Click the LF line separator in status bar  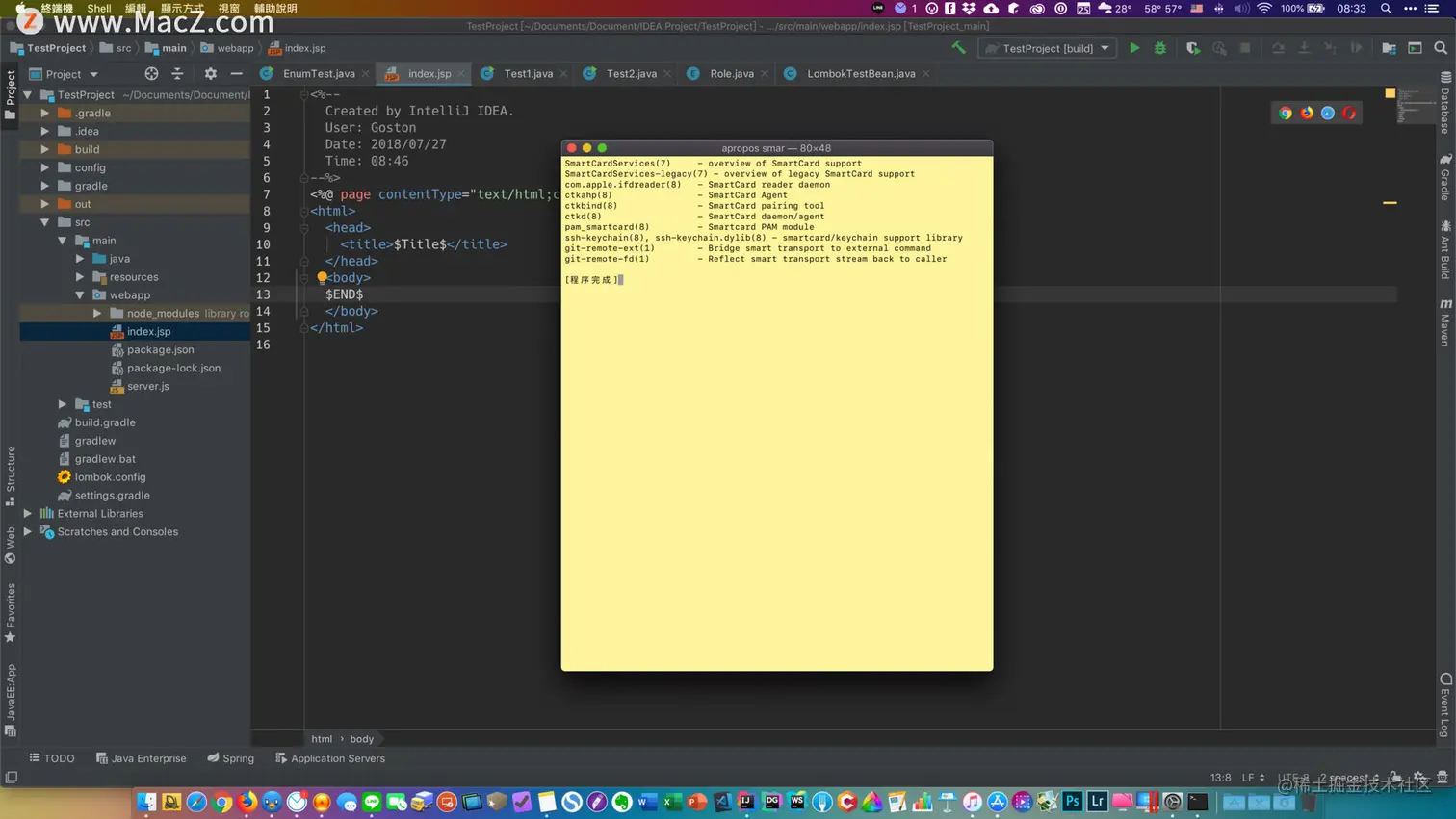(x=1253, y=778)
